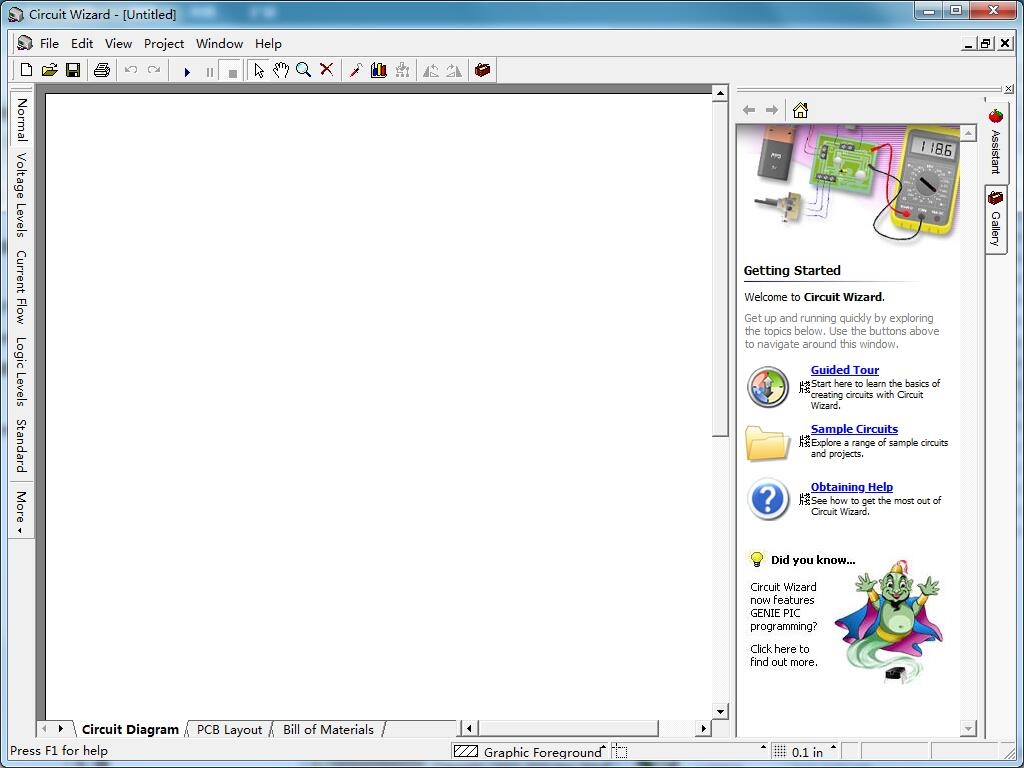Open the Guided Tour link

(x=844, y=370)
